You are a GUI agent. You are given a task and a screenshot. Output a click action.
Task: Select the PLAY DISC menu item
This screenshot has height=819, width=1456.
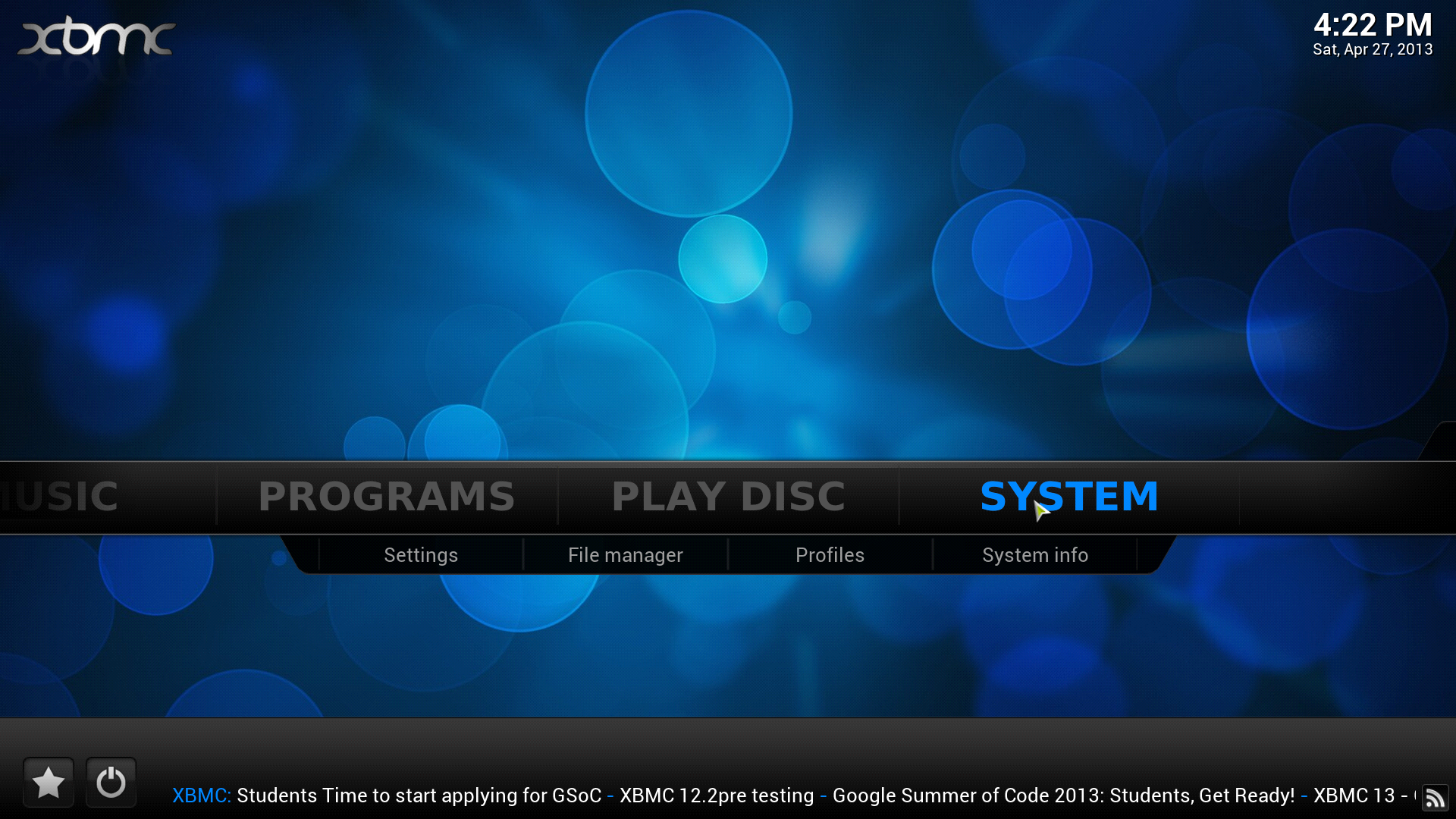729,497
